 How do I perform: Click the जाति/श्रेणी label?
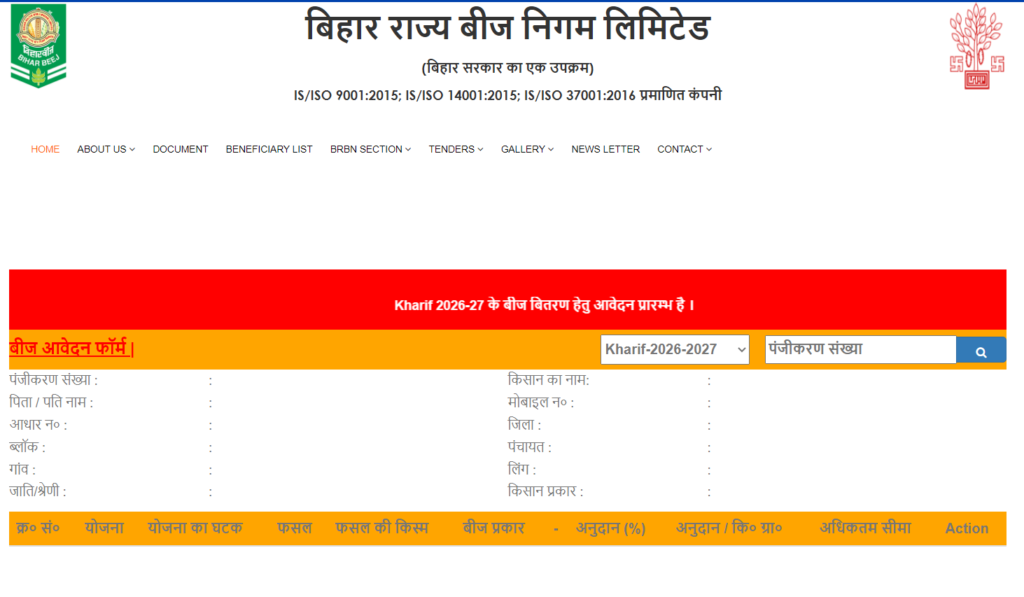point(38,491)
